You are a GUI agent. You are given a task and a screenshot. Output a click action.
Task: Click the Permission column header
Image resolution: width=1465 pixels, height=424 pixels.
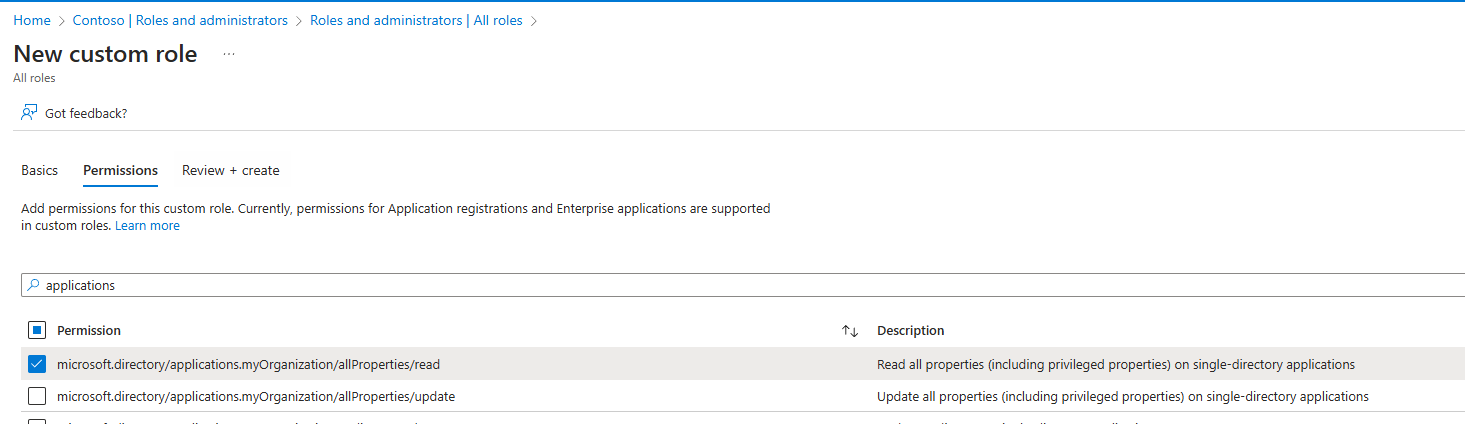point(89,330)
